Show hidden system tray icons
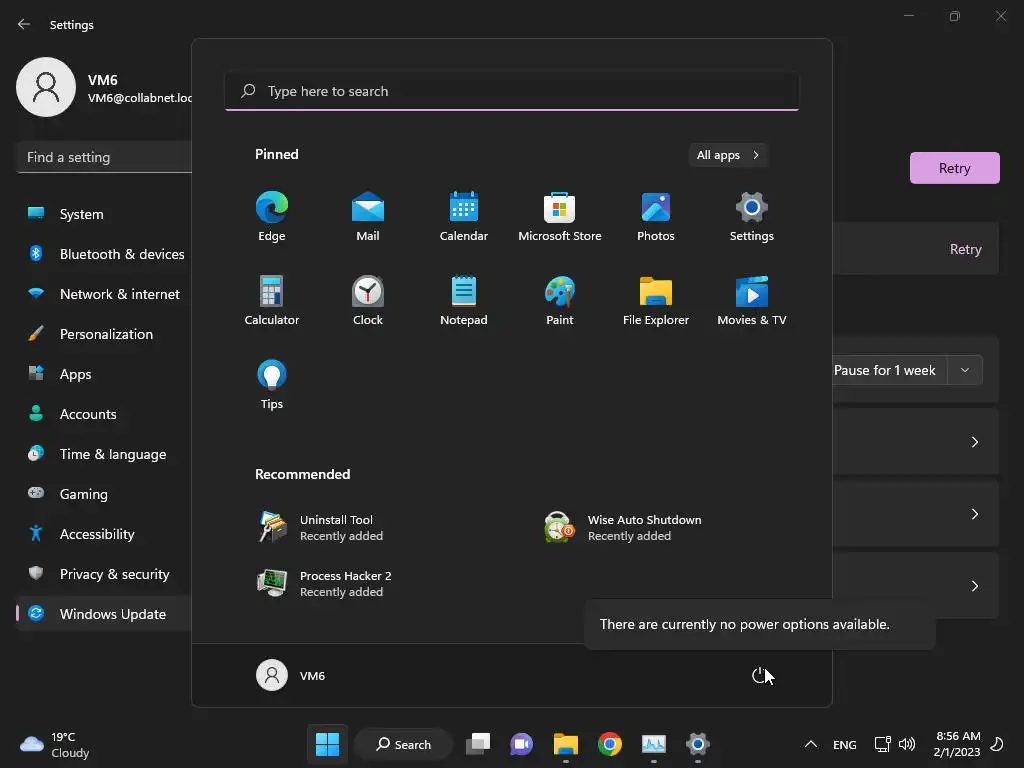The width and height of the screenshot is (1024, 768). pos(810,744)
